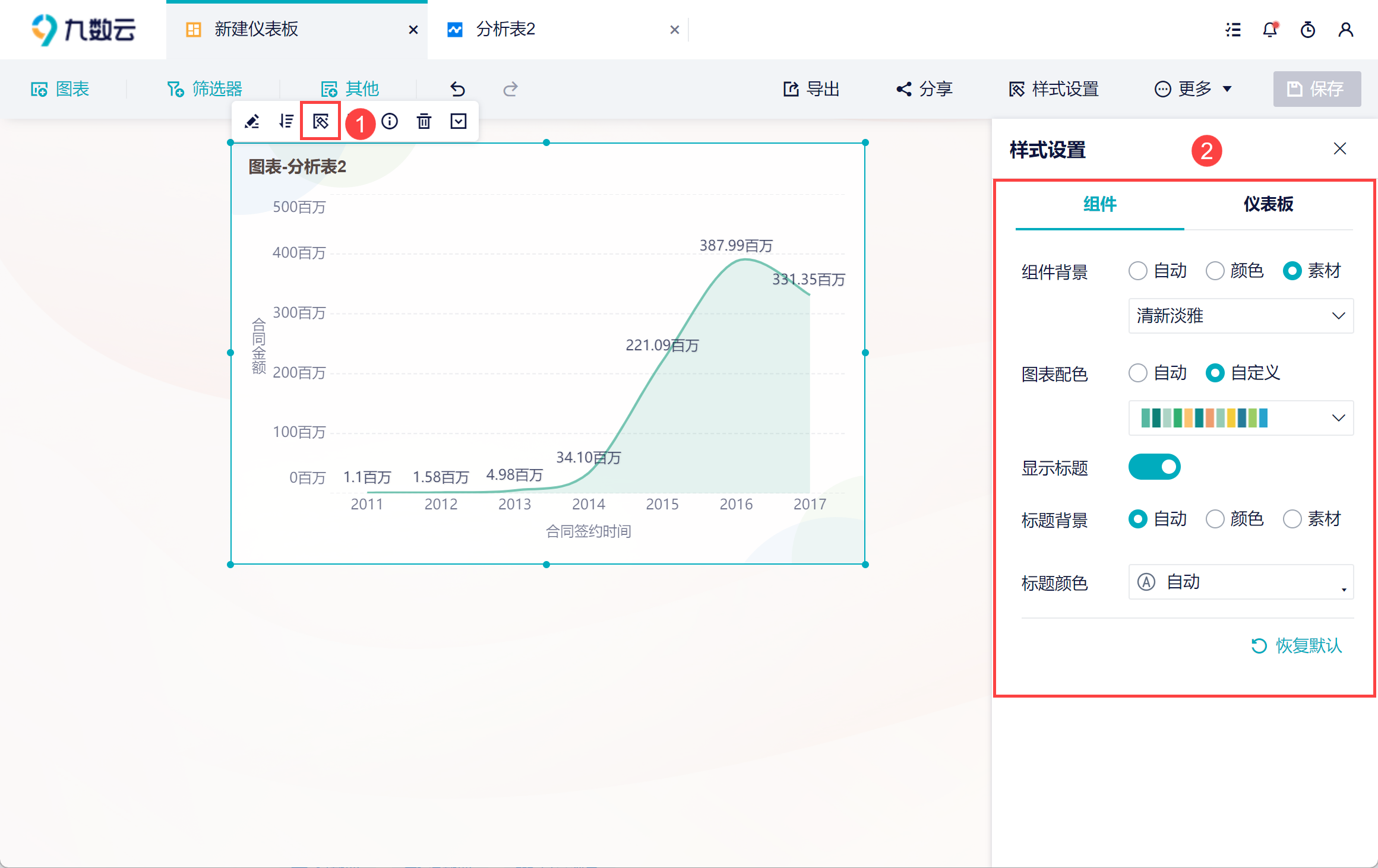
Task: Switch to the 仪表板 style tab
Action: click(1268, 204)
